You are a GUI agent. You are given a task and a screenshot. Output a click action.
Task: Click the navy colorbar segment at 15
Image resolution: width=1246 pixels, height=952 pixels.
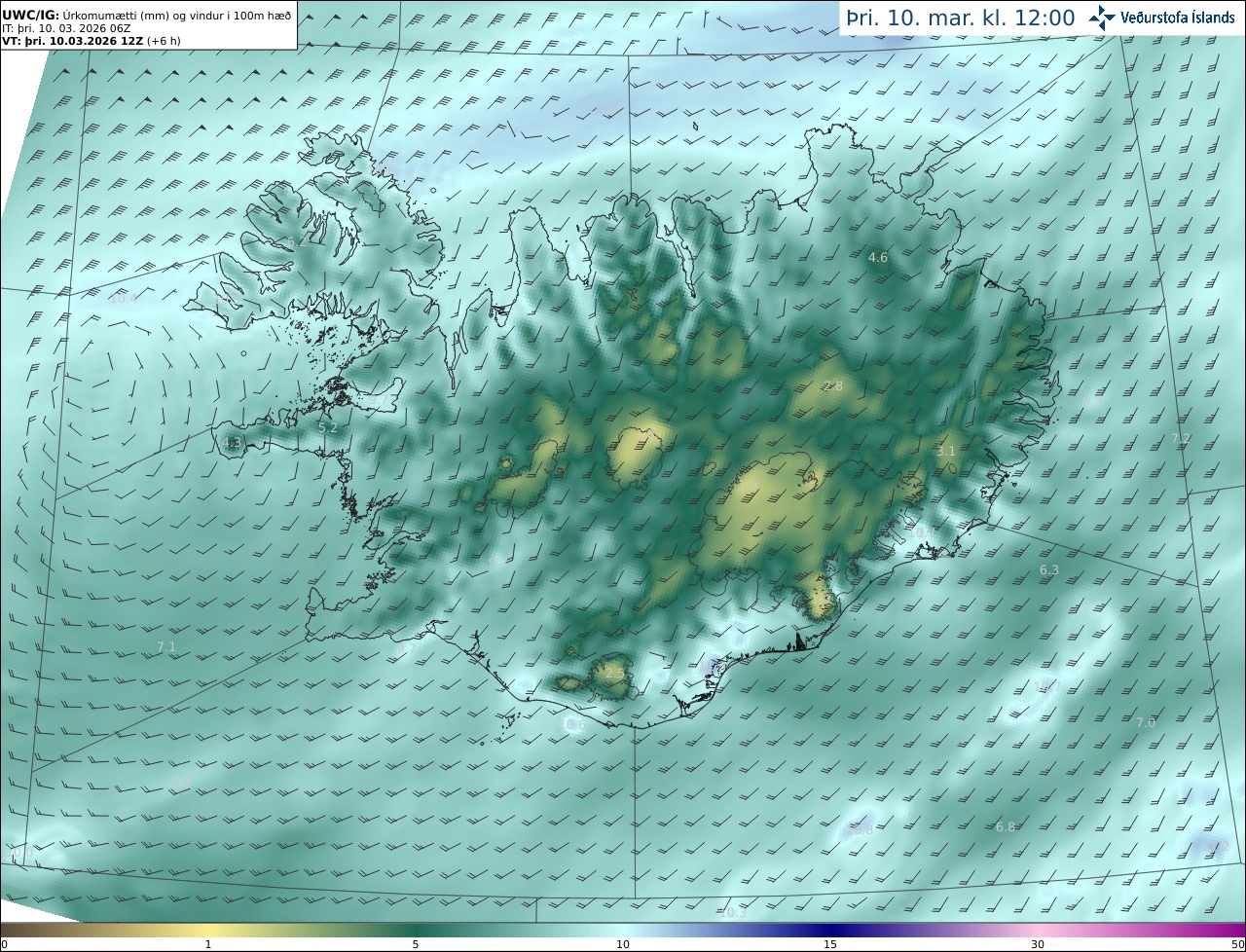tap(830, 930)
